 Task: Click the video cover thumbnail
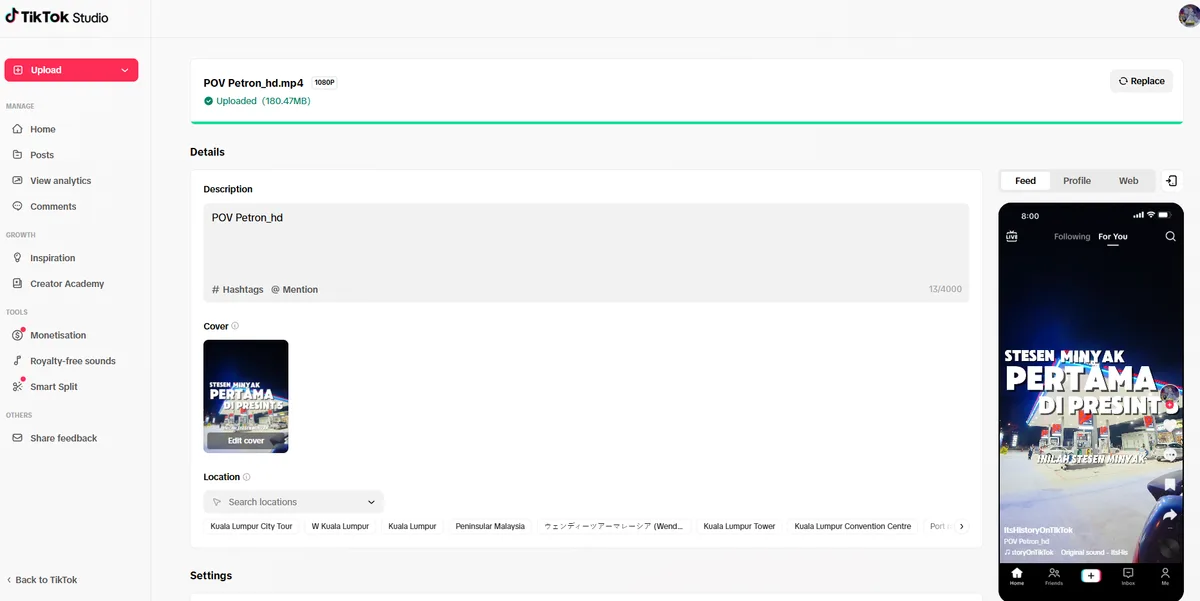click(246, 396)
